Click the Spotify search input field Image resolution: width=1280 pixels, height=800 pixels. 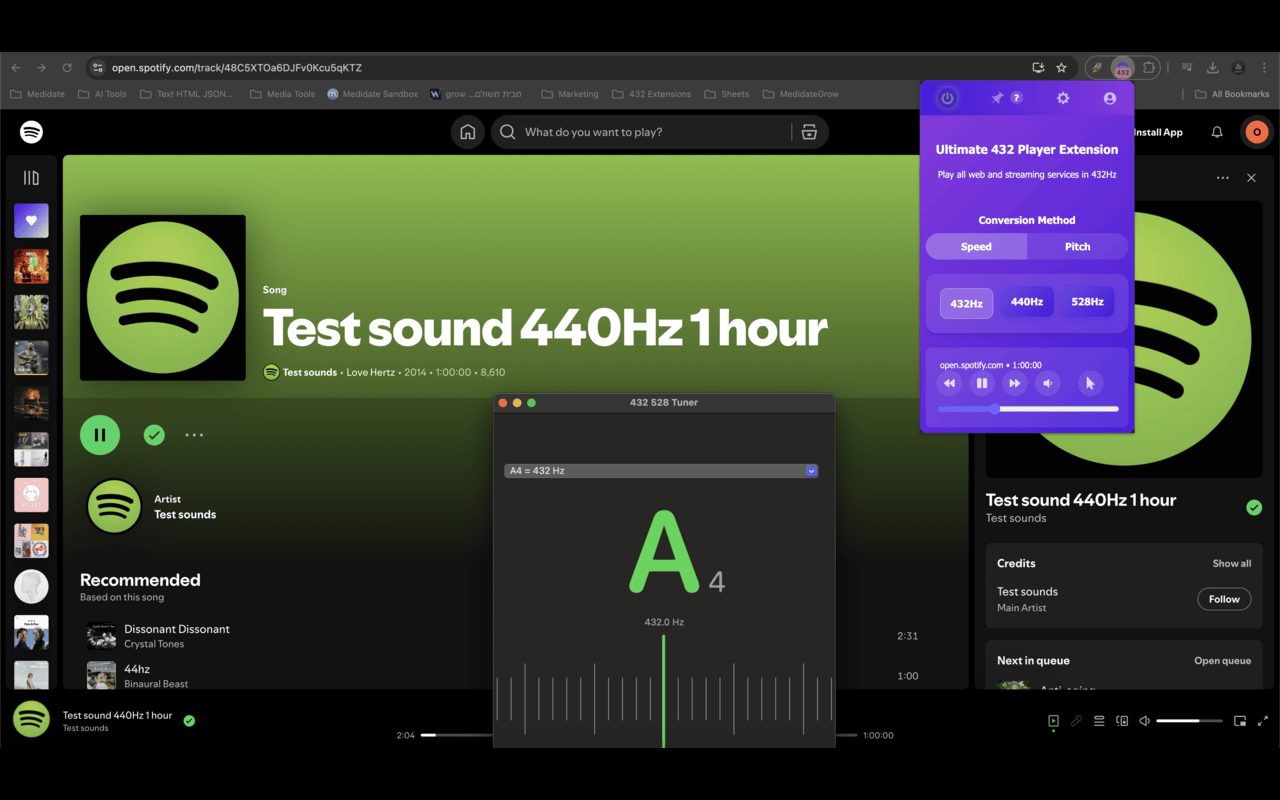pyautogui.click(x=640, y=131)
